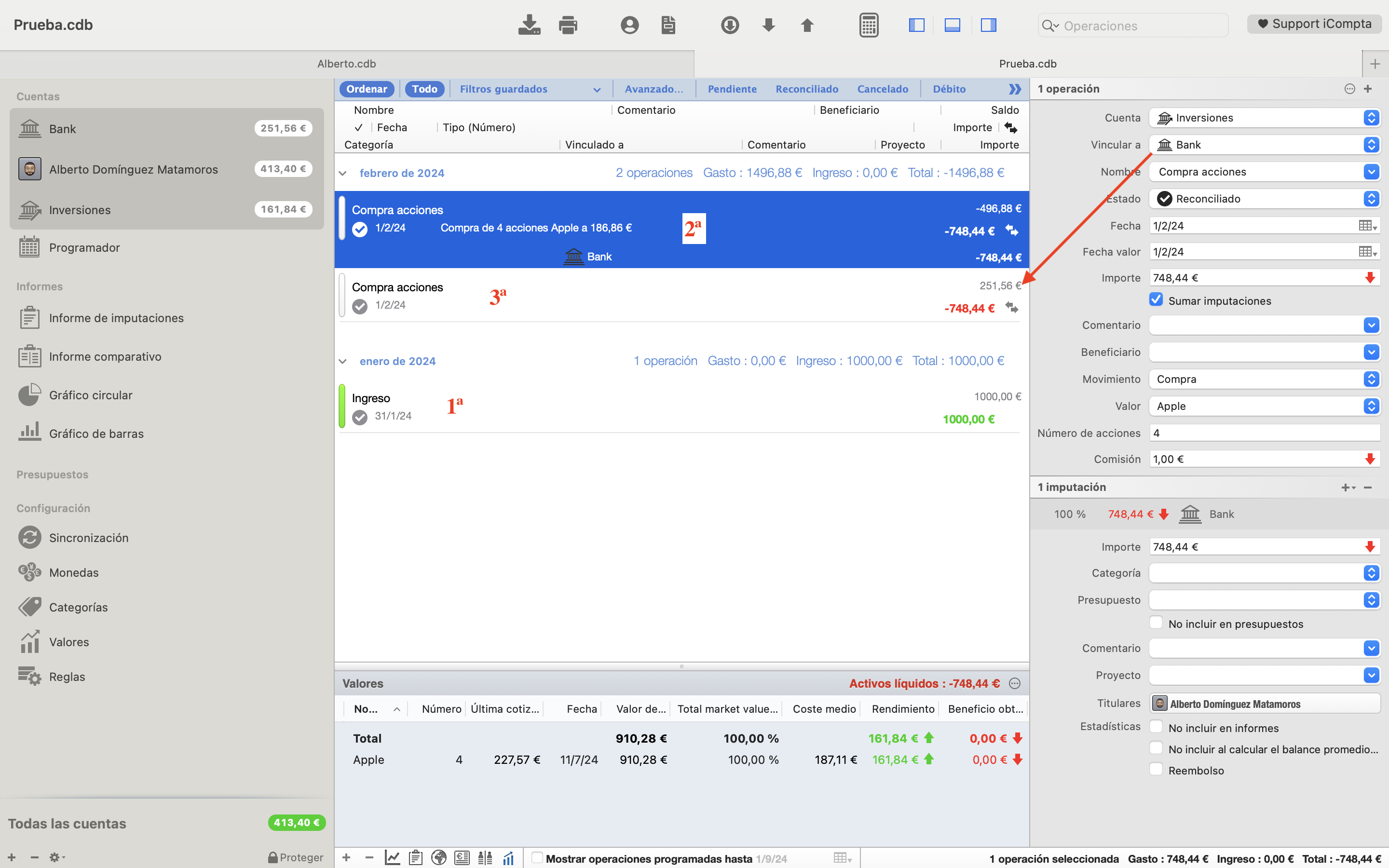Screen dimensions: 1389x868
Task: Click the printer icon in toolbar
Action: click(568, 25)
